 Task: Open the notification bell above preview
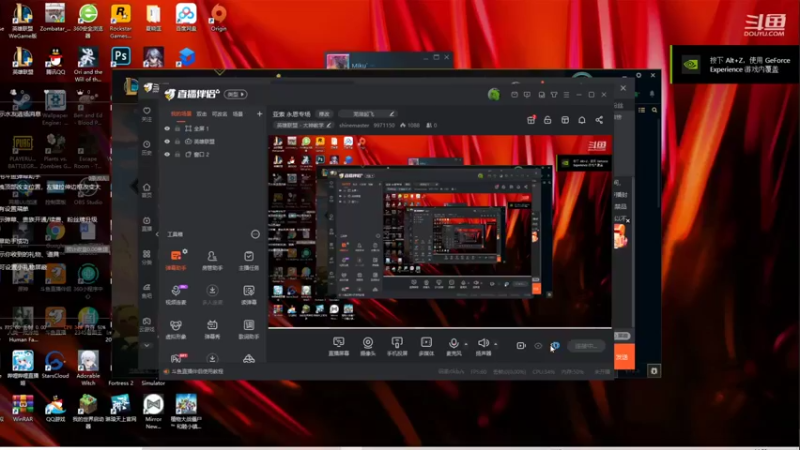582,120
